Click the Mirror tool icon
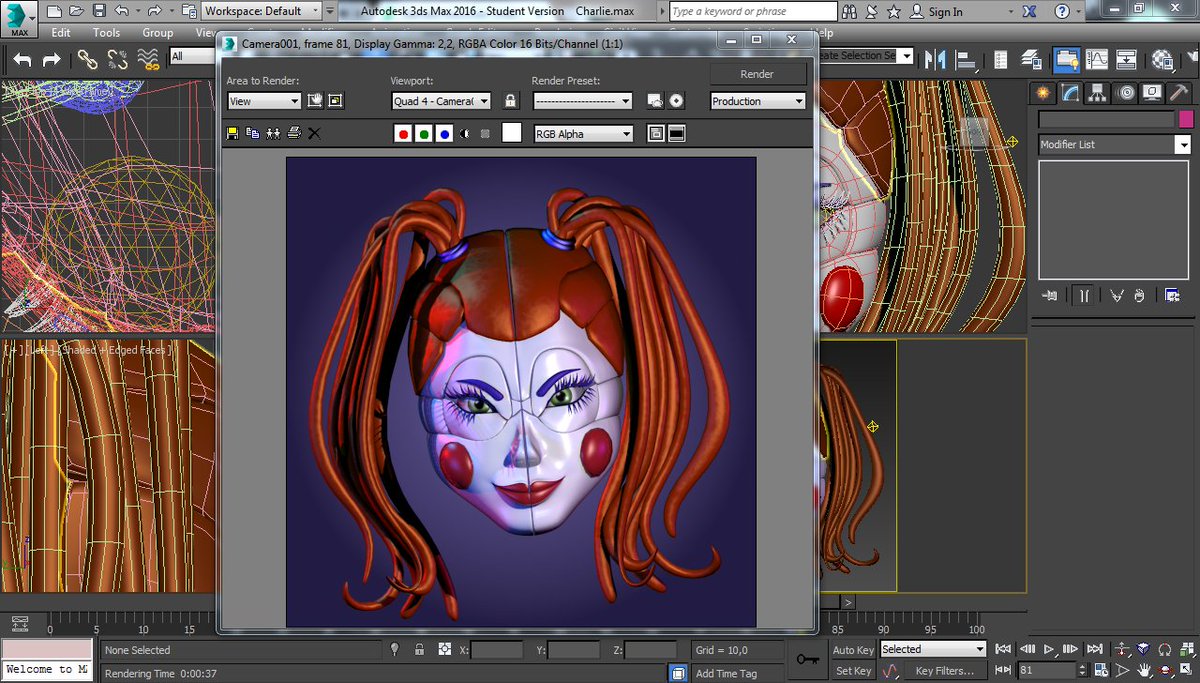Image resolution: width=1200 pixels, height=683 pixels. 937,60
